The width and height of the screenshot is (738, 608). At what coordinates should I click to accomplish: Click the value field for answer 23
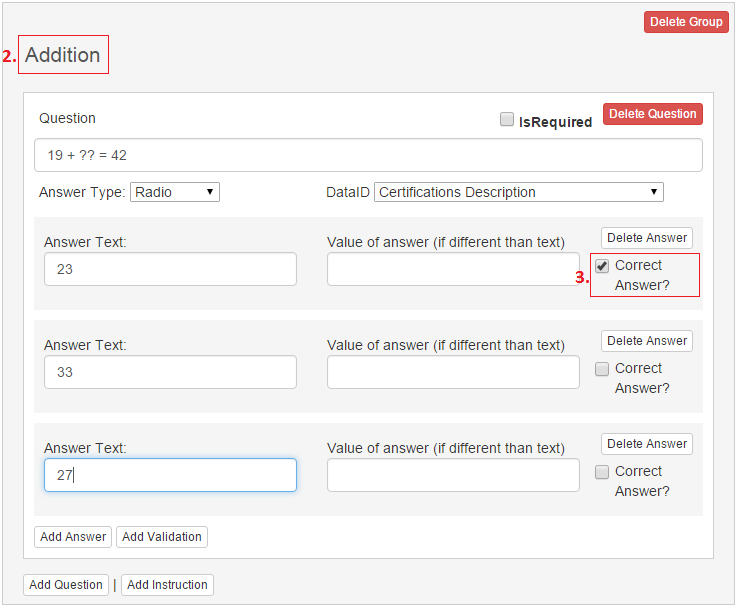pos(453,269)
